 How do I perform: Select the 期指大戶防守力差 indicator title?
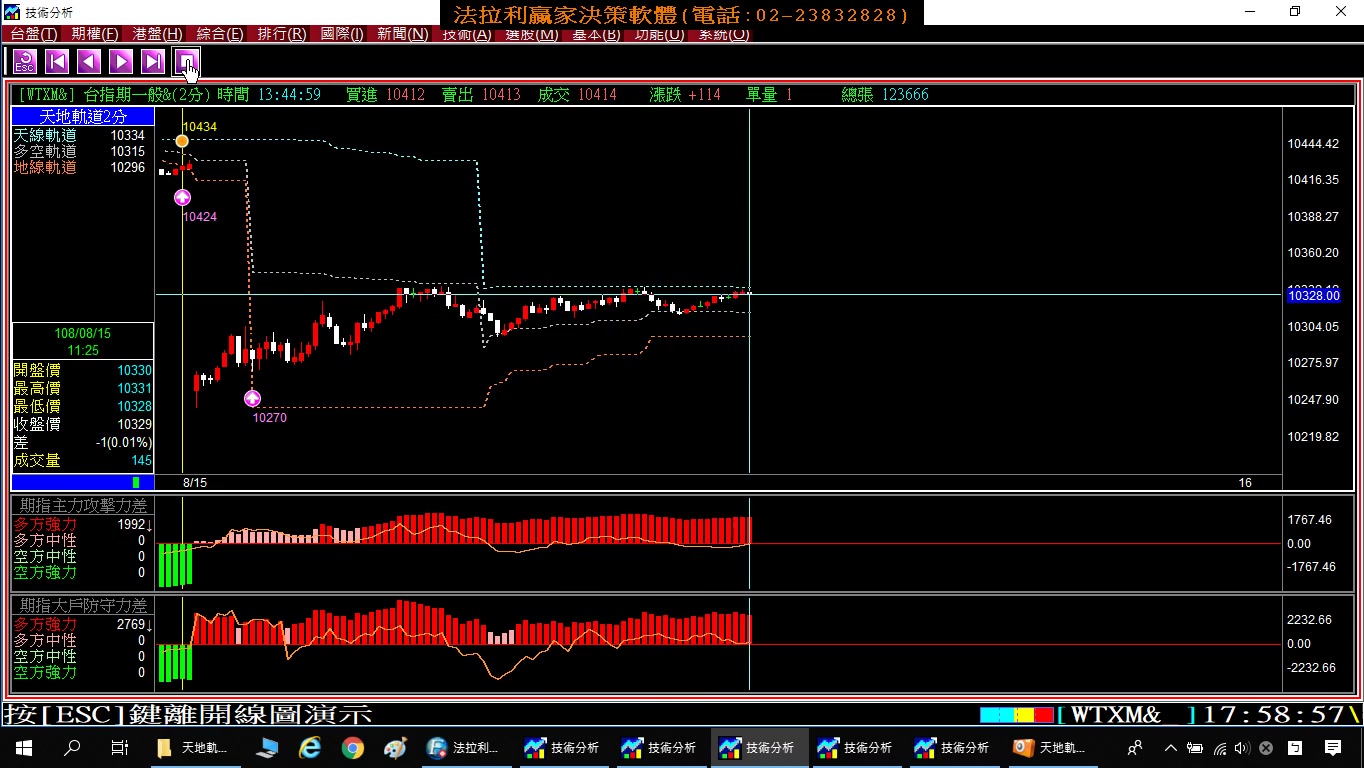pos(83,606)
